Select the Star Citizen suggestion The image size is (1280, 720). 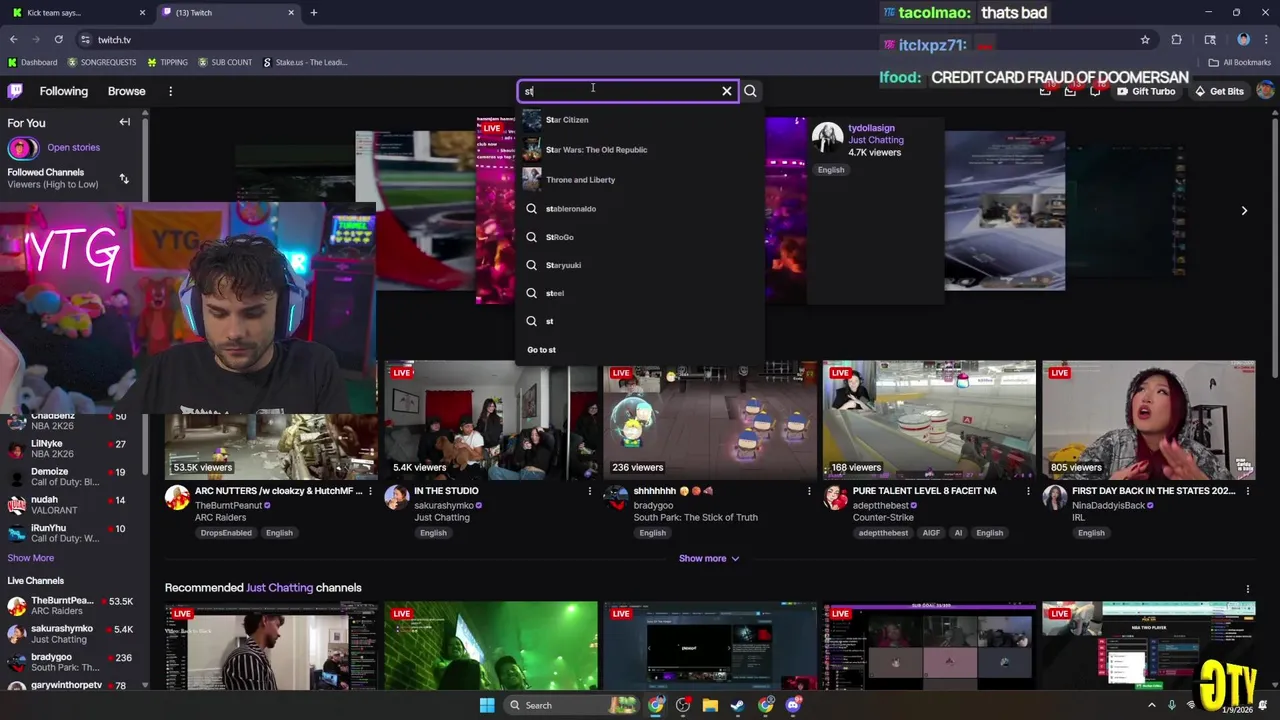[640, 120]
